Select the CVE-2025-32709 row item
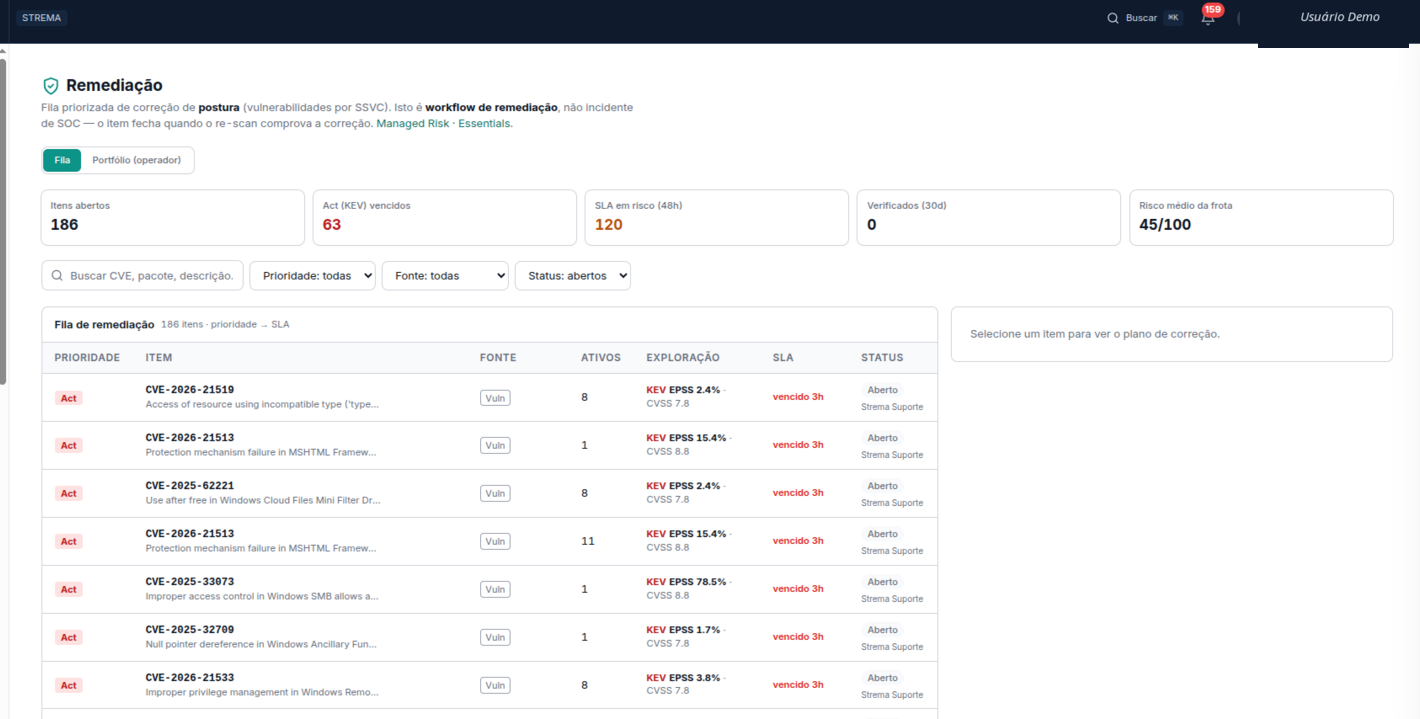 [x=490, y=637]
